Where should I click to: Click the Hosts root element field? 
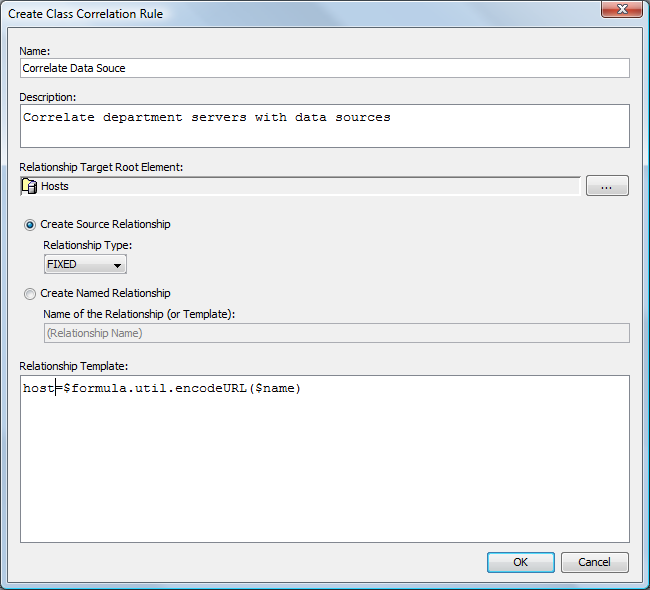tap(300, 186)
